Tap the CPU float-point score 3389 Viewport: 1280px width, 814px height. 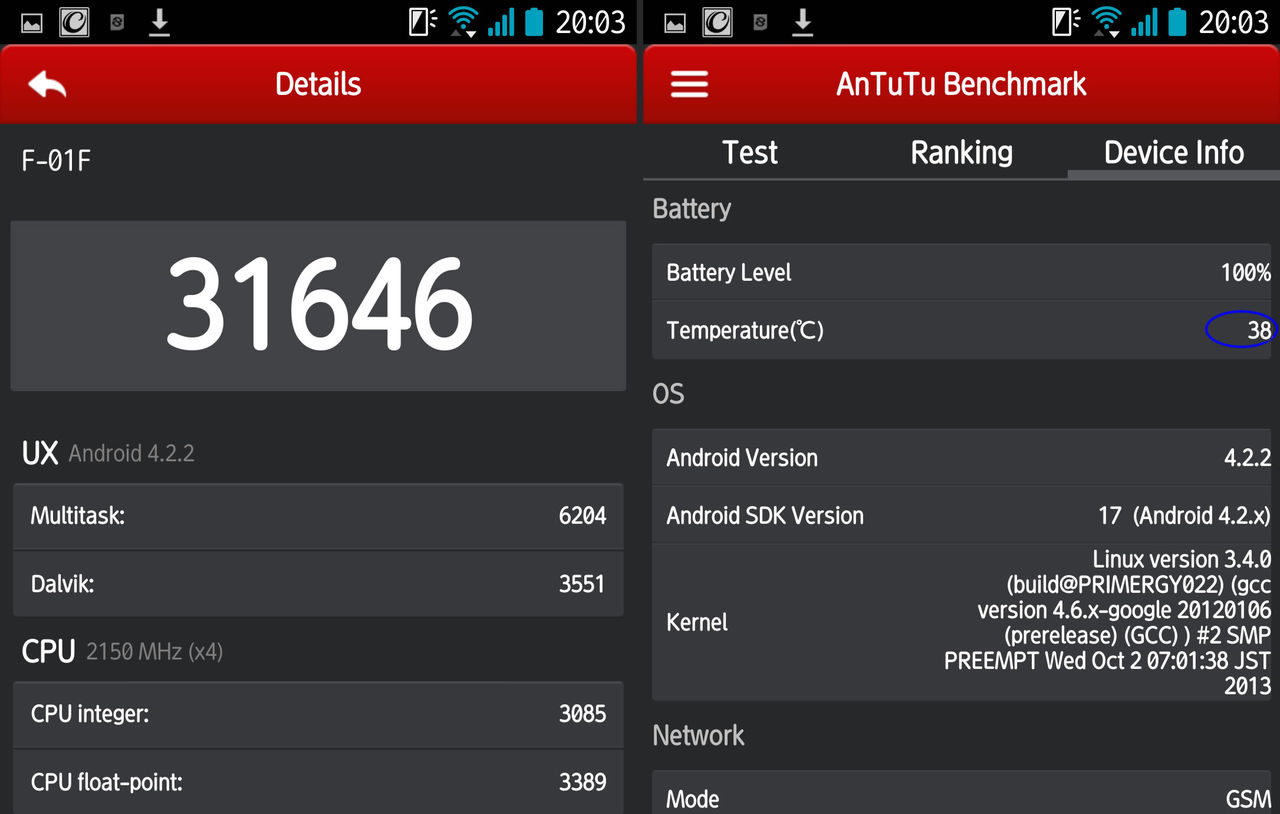(x=582, y=782)
